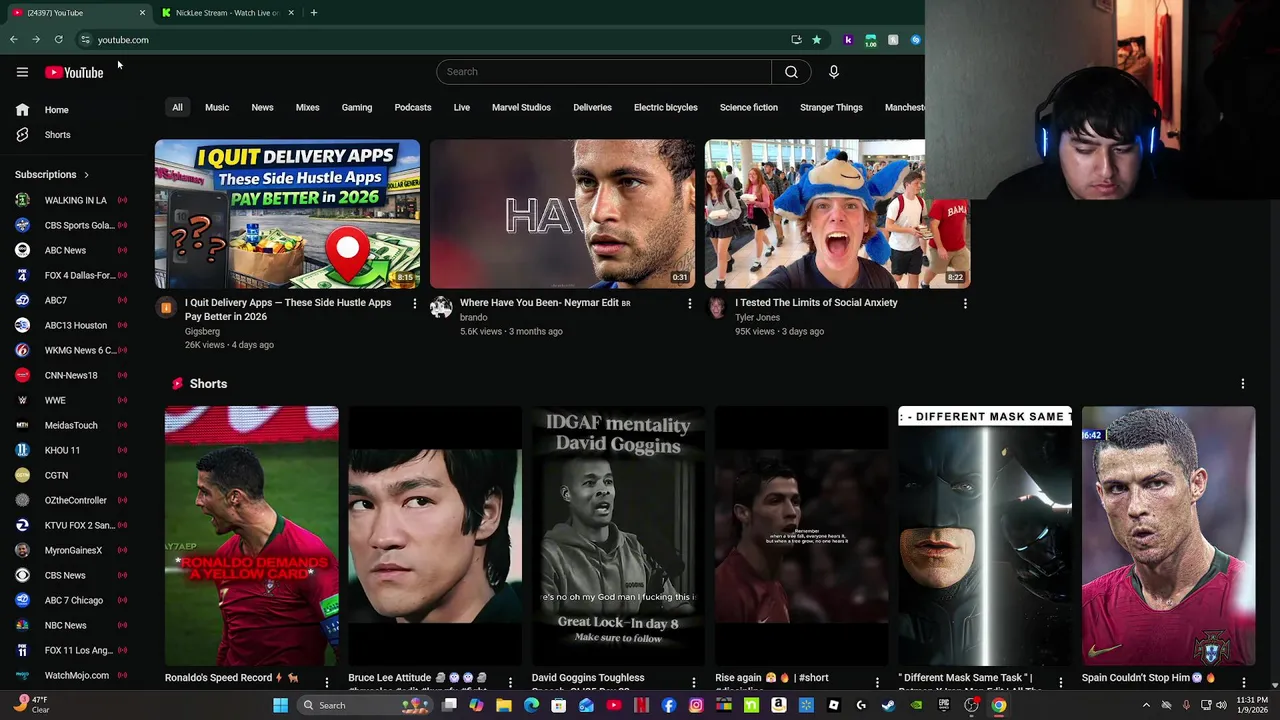Open the Shorts shelf three-dot menu
The height and width of the screenshot is (720, 1280).
click(x=1243, y=384)
